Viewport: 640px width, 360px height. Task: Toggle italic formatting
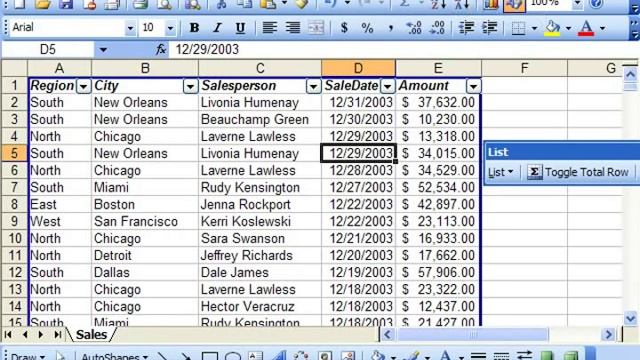point(217,28)
